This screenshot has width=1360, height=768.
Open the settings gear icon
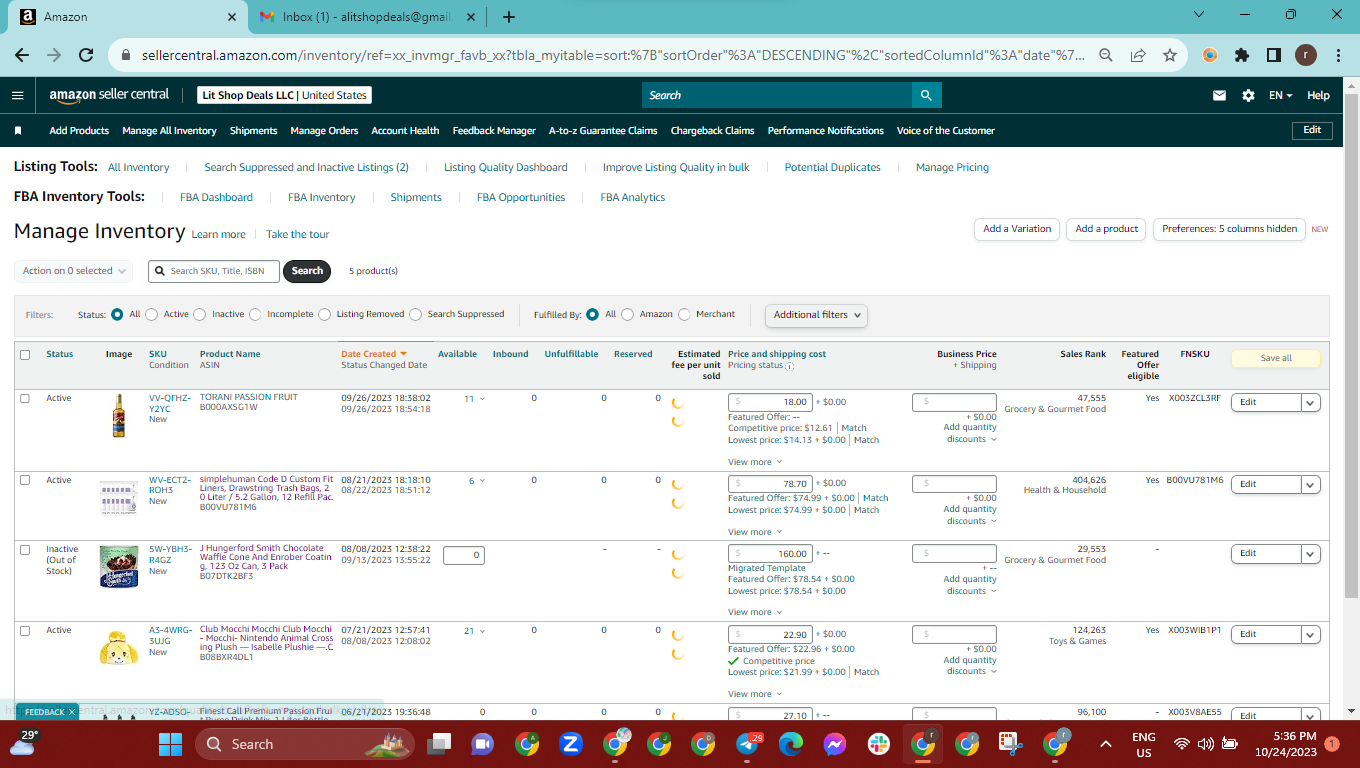click(1248, 95)
